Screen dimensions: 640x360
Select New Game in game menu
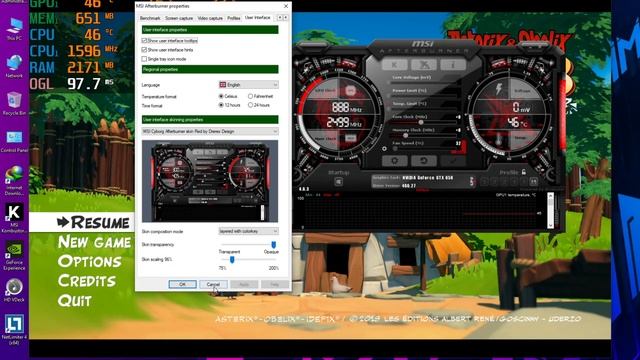(94, 242)
